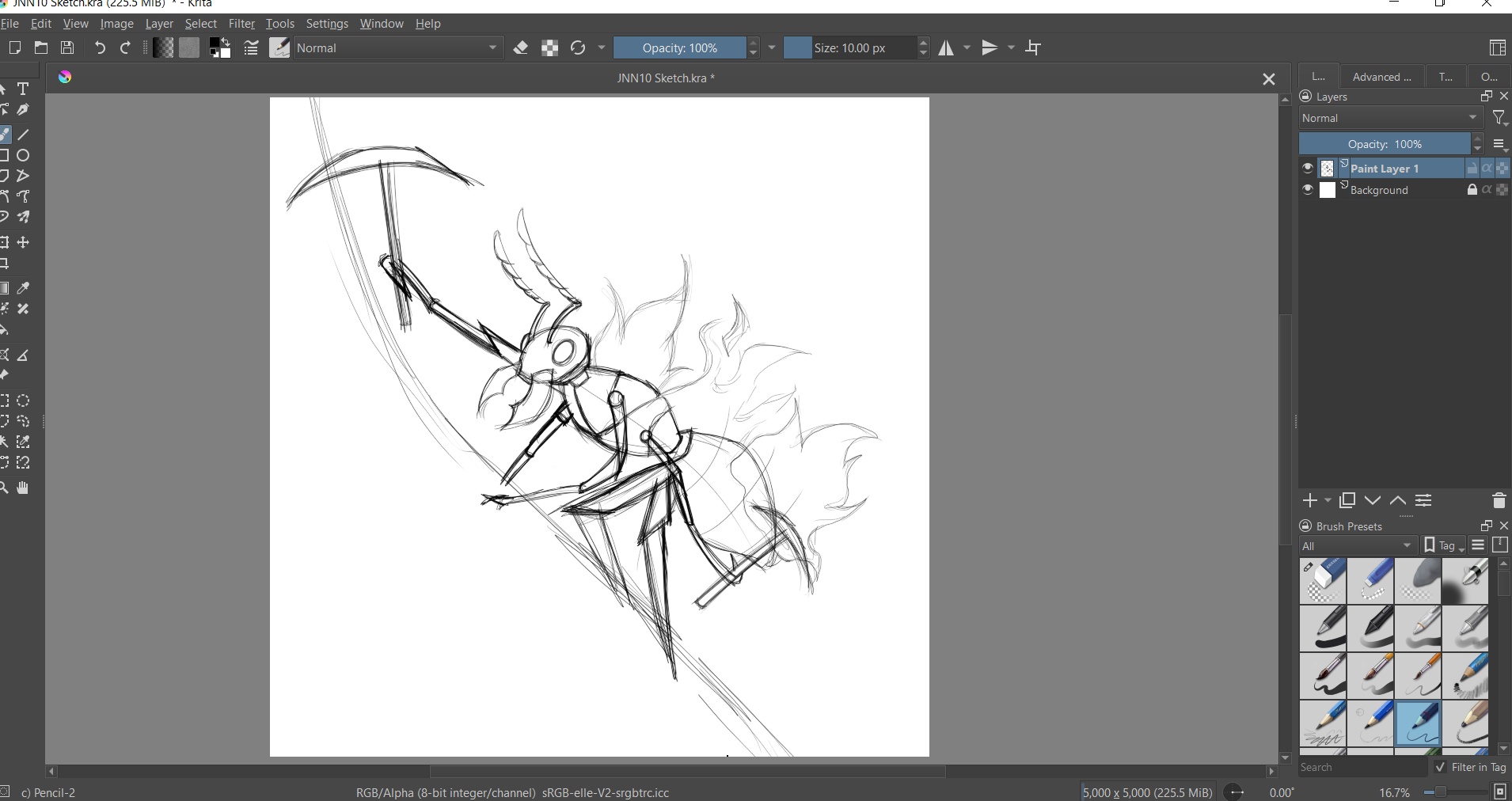Expand opacity slider options arrow
This screenshot has height=801, width=1512.
pyautogui.click(x=772, y=48)
